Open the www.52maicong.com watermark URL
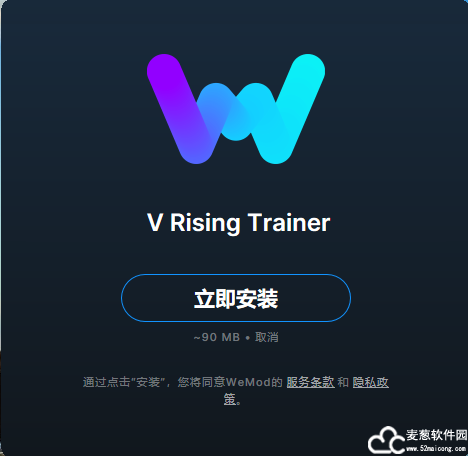The width and height of the screenshot is (468, 456). pyautogui.click(x=436, y=448)
